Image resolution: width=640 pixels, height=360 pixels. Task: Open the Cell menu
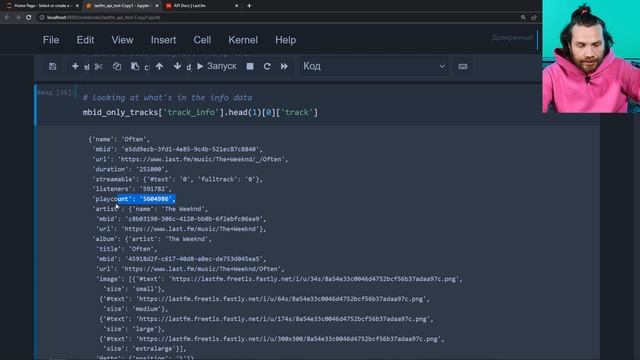pyautogui.click(x=202, y=40)
